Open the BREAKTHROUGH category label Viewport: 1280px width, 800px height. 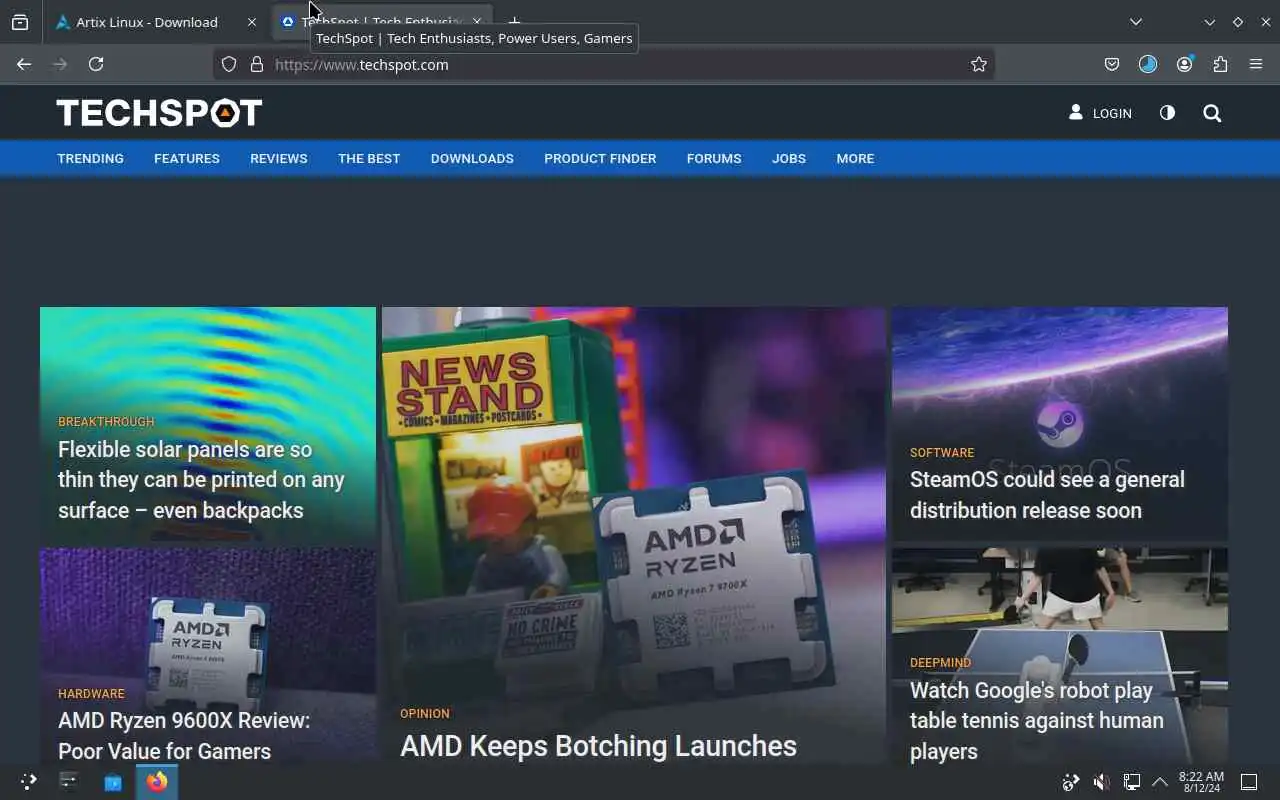point(106,422)
